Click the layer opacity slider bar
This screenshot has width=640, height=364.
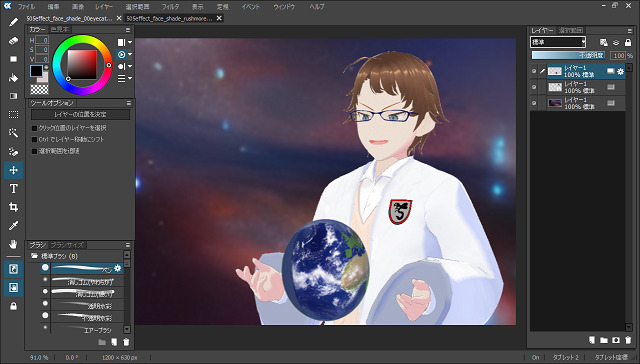pyautogui.click(x=568, y=55)
